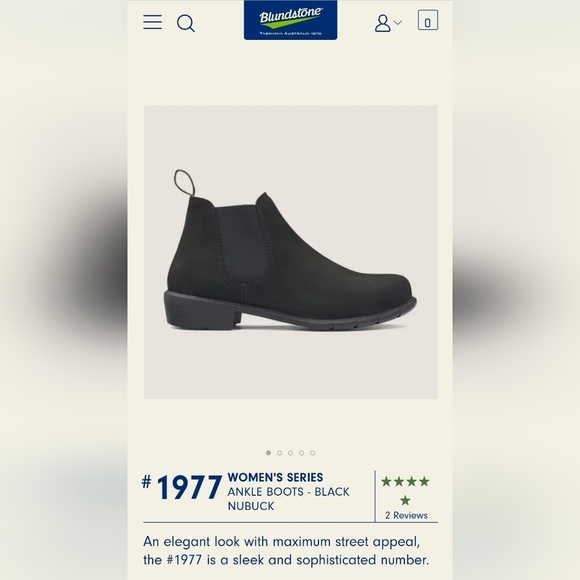Image resolution: width=580 pixels, height=580 pixels.
Task: Click the #1977 product number
Action: click(x=182, y=487)
